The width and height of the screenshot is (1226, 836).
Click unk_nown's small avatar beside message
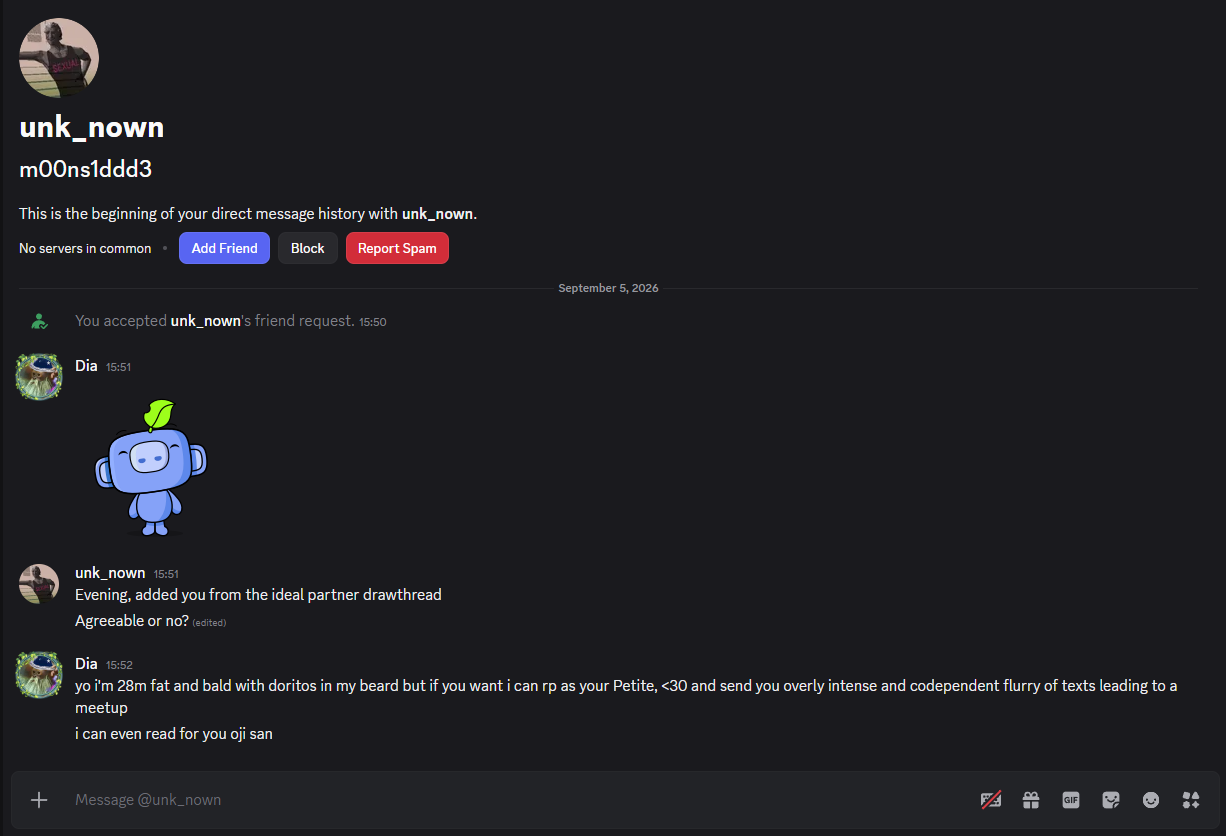(39, 583)
